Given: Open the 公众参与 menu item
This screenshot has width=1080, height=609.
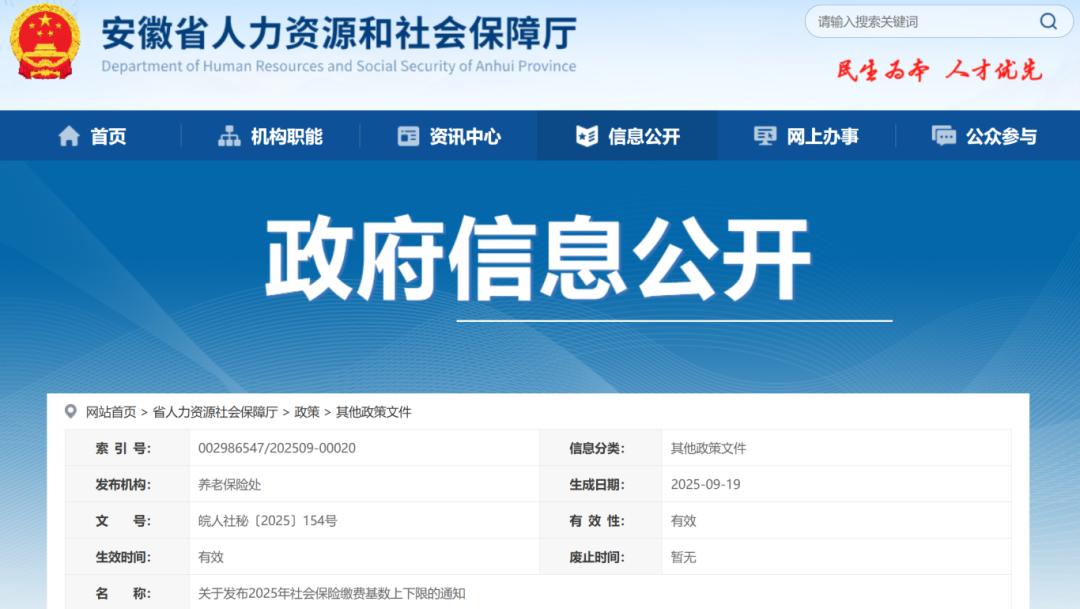Looking at the screenshot, I should click(x=1001, y=137).
